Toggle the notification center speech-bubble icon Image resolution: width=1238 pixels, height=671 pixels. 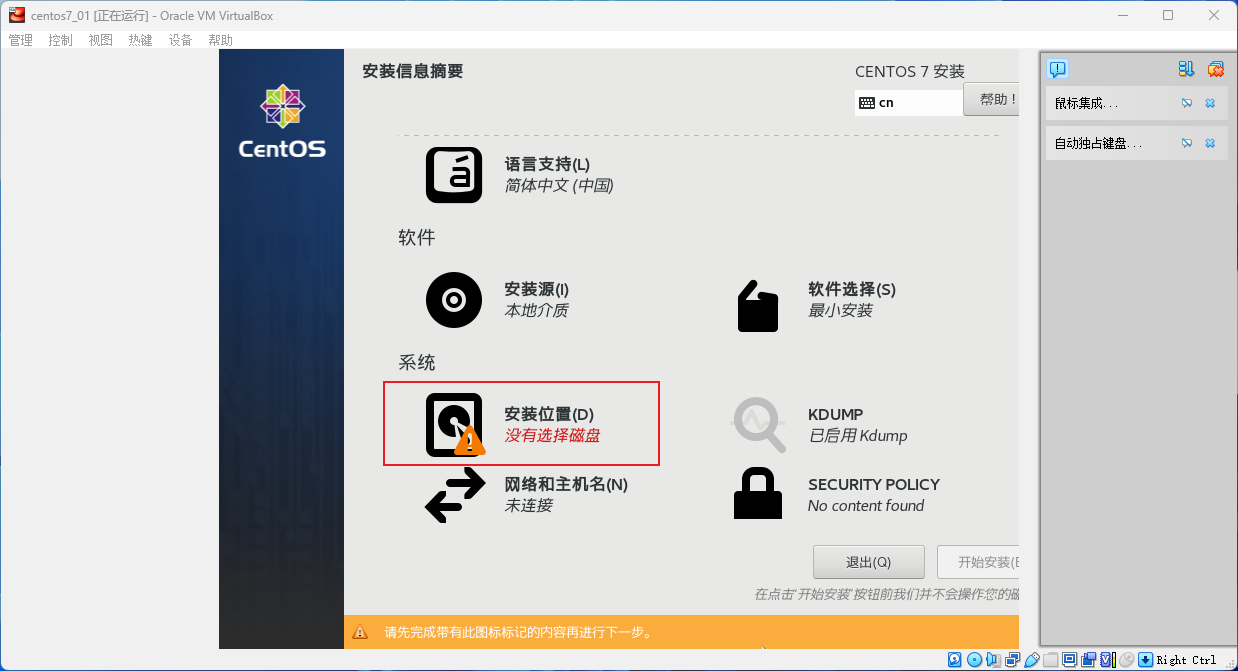pyautogui.click(x=1057, y=69)
